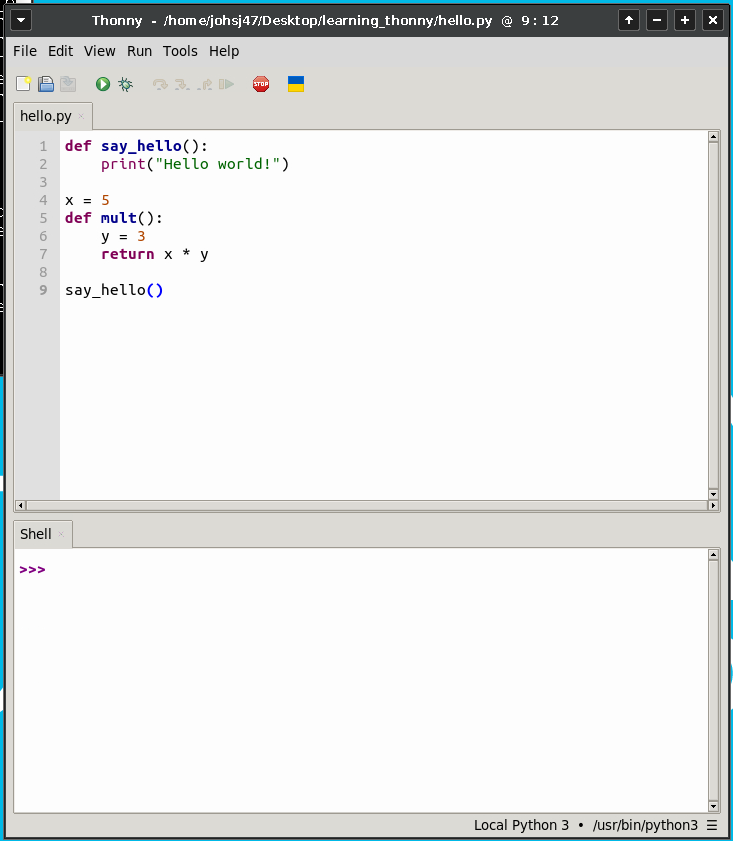This screenshot has height=841, width=733.
Task: Create a new file with toolbar icon
Action: tap(23, 84)
